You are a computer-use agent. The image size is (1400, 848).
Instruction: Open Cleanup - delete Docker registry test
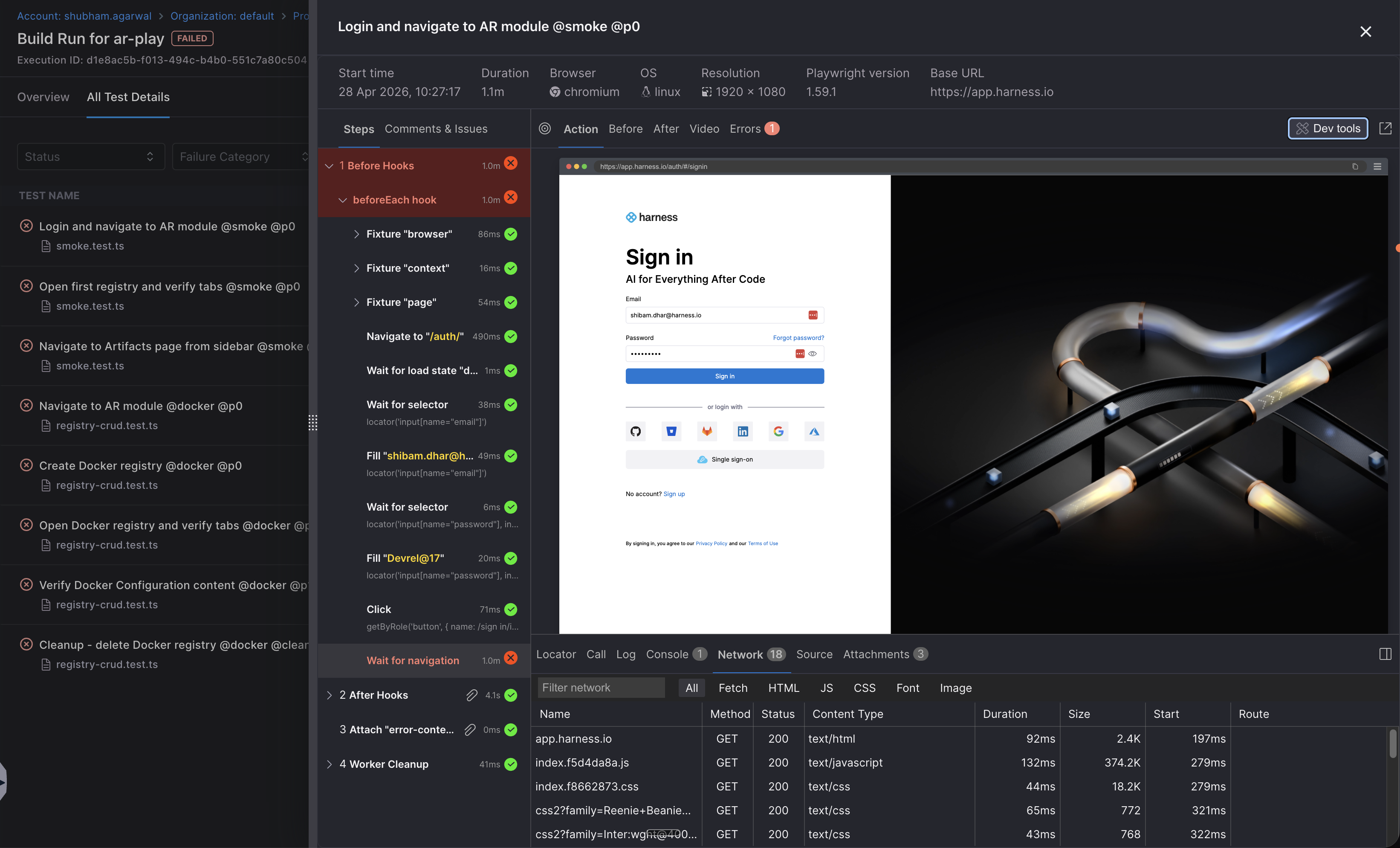point(174,645)
